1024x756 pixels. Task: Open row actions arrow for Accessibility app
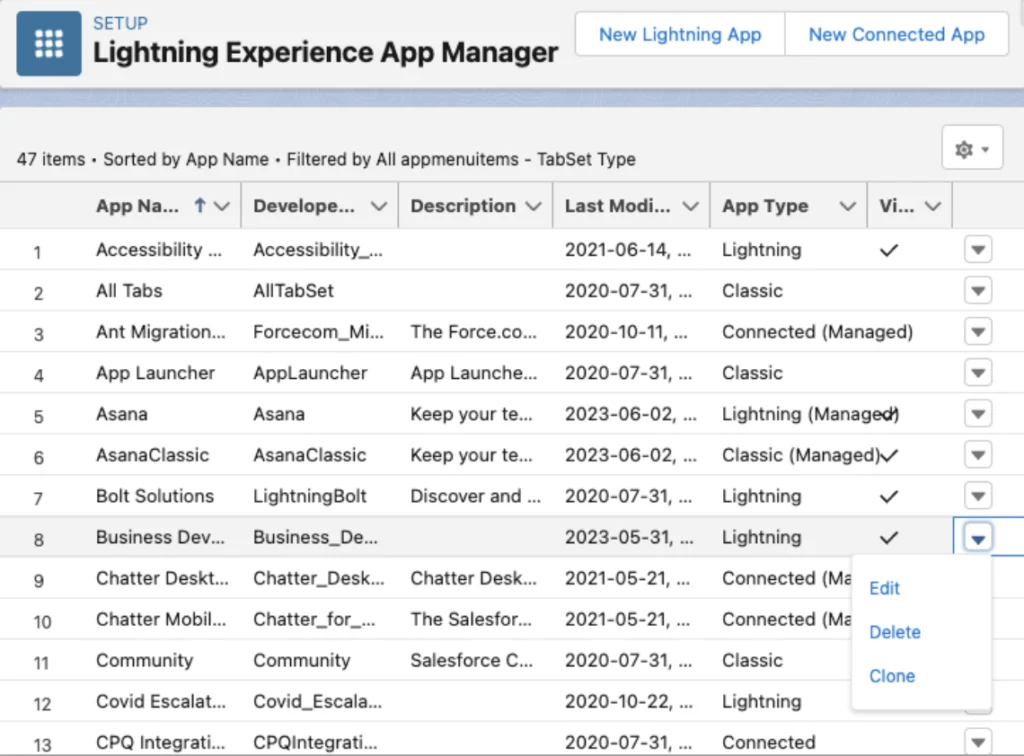[977, 250]
